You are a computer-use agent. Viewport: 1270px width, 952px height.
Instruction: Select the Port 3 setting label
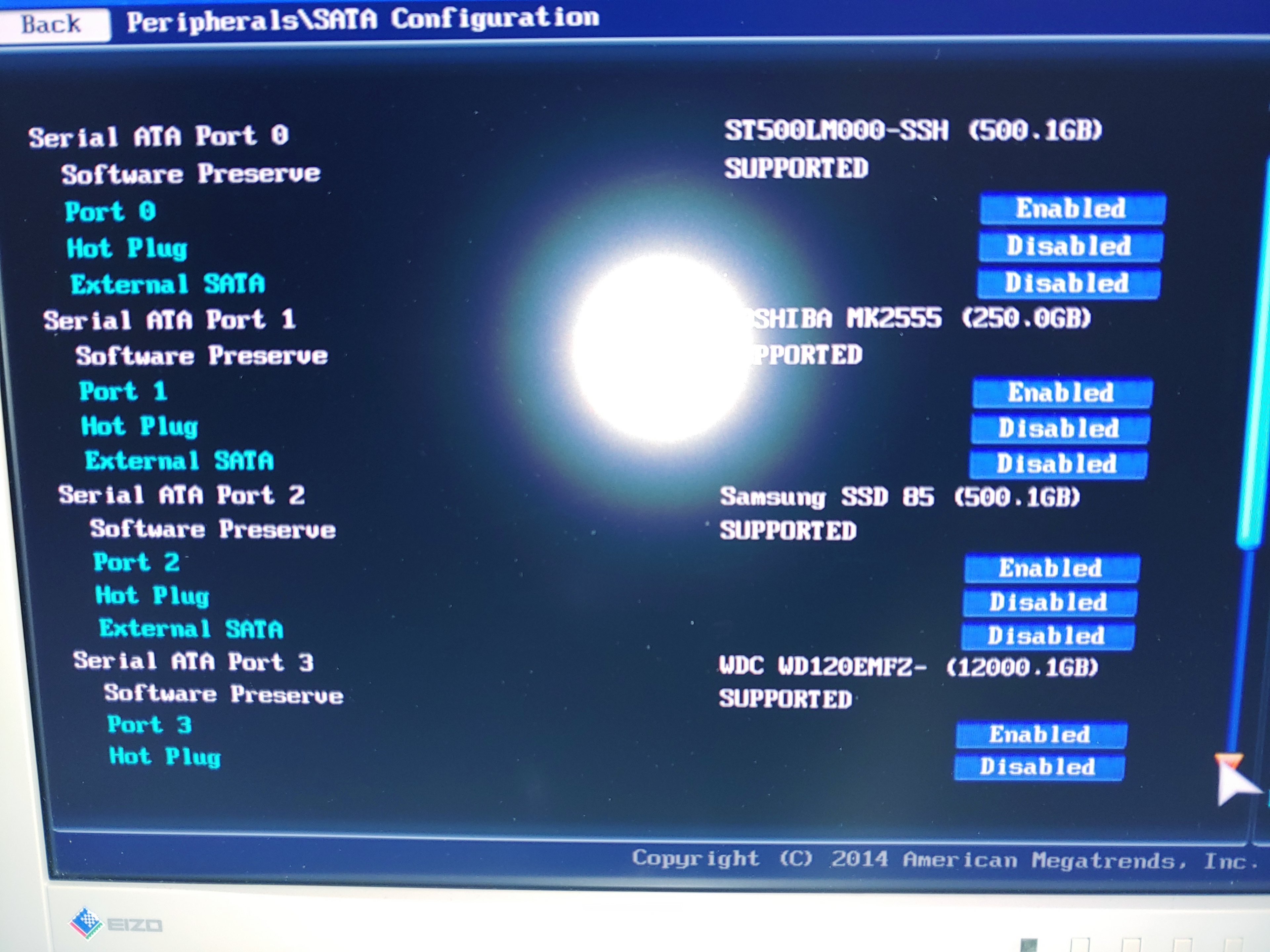pos(149,725)
